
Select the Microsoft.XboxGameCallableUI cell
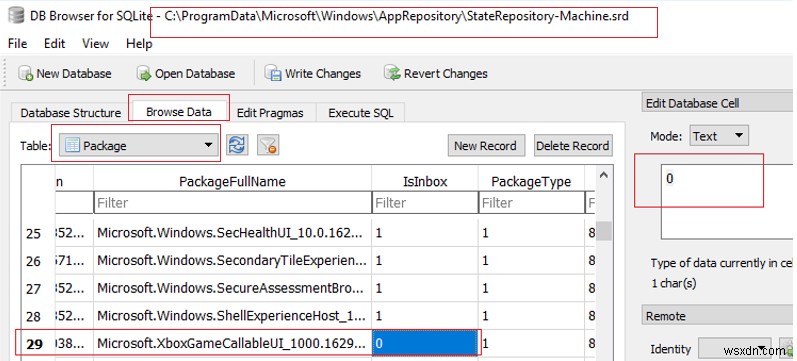(x=232, y=344)
